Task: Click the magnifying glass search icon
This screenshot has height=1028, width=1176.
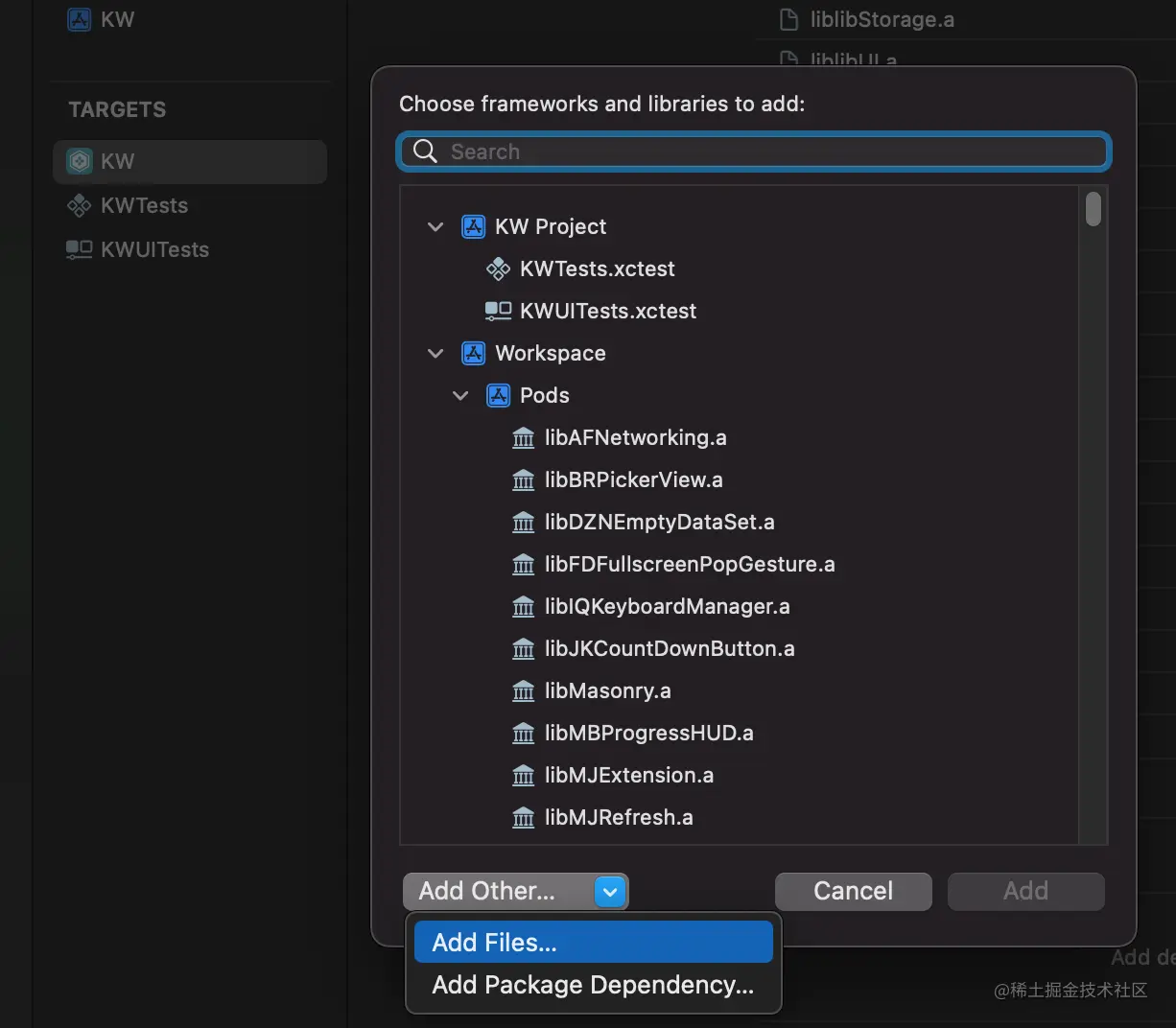Action: (x=425, y=152)
